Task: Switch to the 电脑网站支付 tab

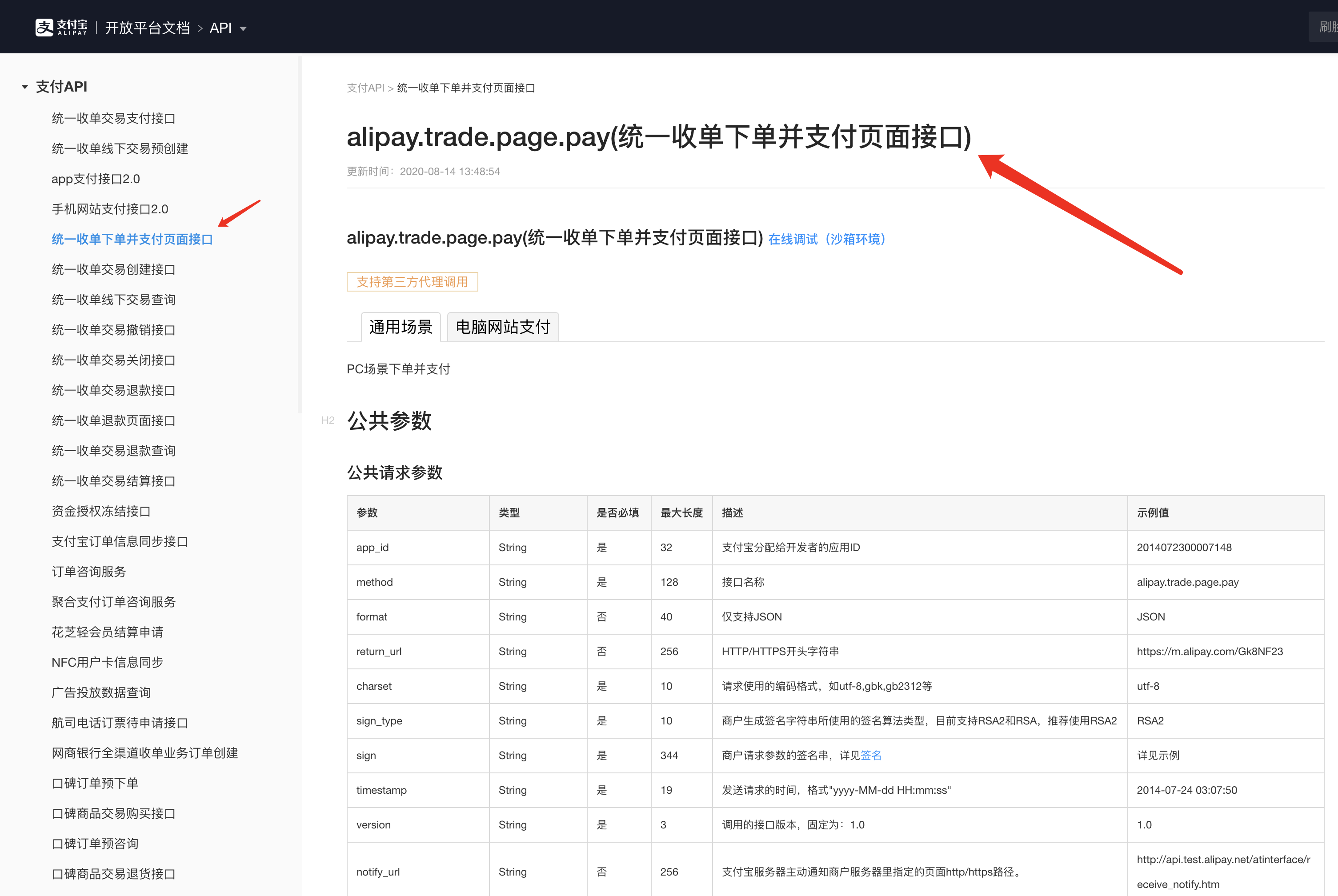Action: (502, 327)
